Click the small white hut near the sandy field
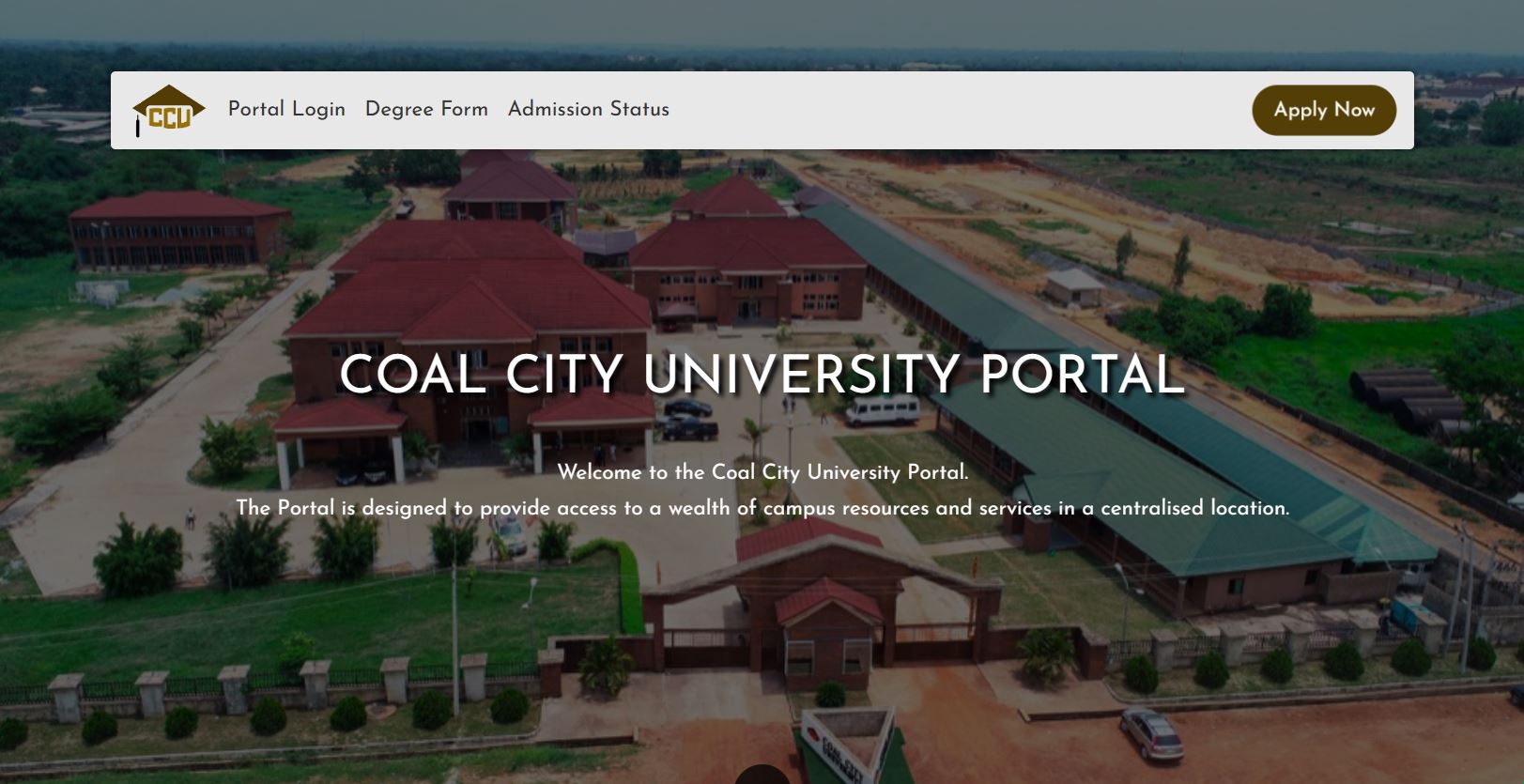 [1074, 286]
